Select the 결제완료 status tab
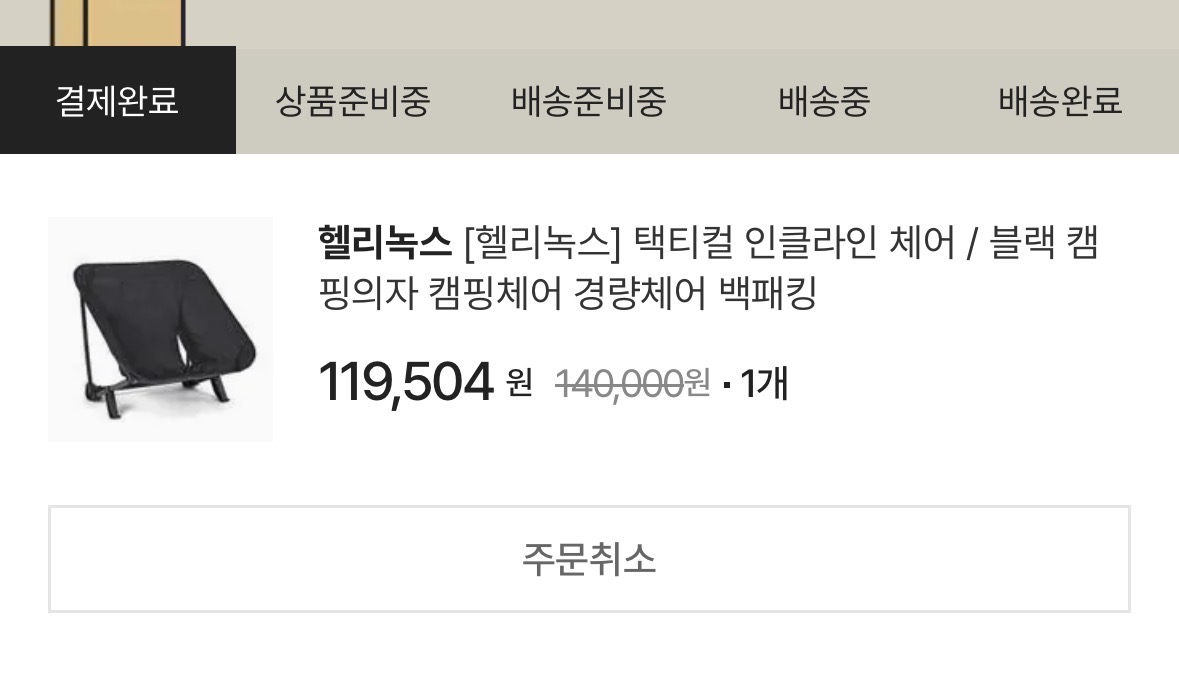This screenshot has height=678, width=1179. point(118,101)
